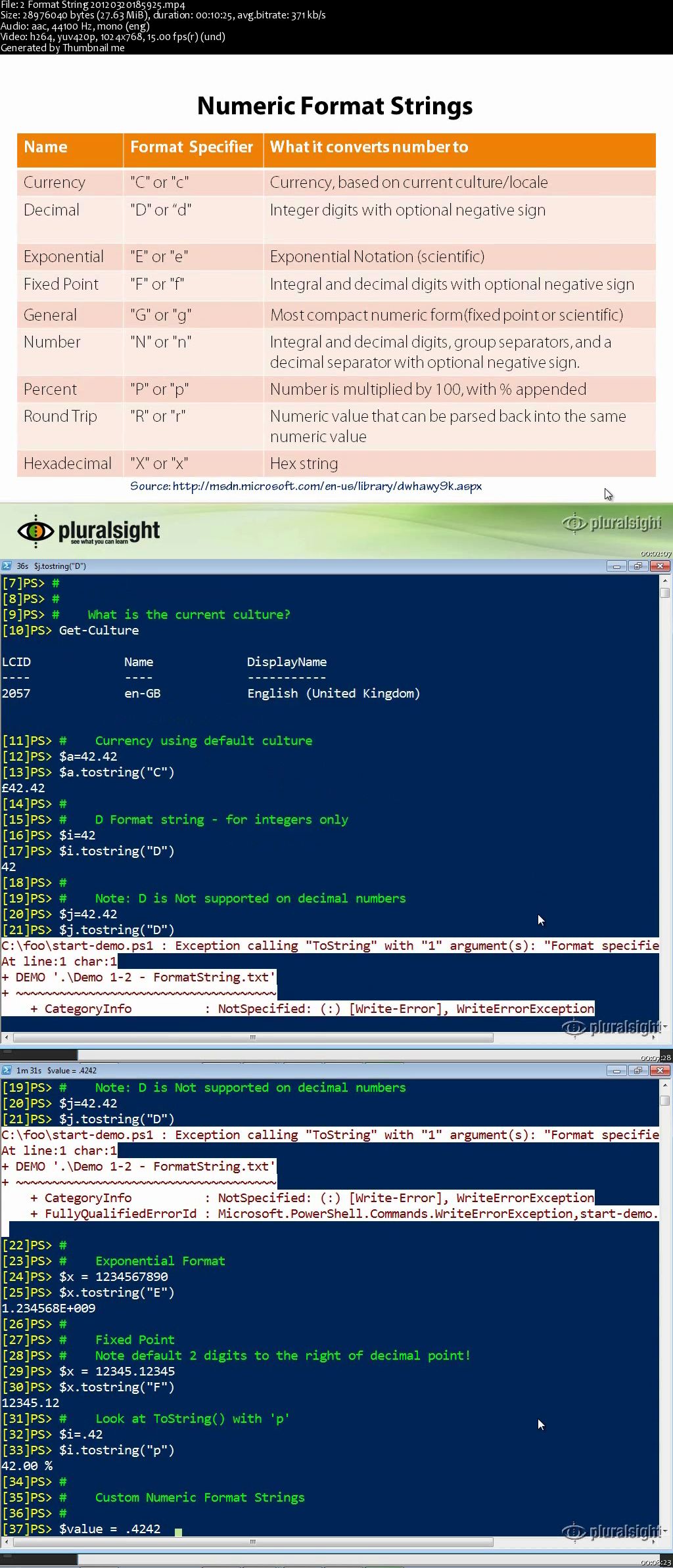
Task: Click the '$a.tostring("C")' command line
Action: [x=88, y=773]
